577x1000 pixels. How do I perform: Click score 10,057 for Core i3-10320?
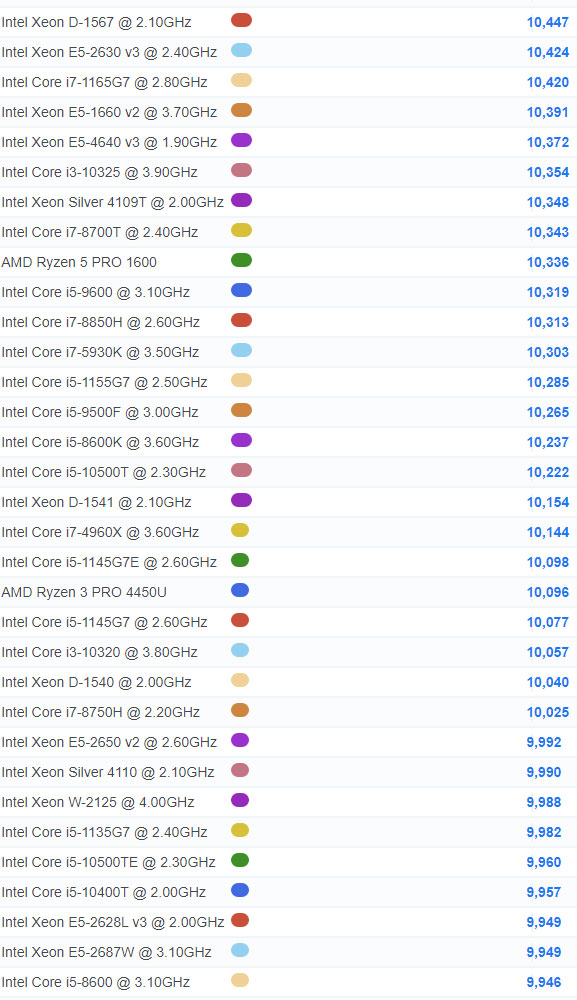[x=548, y=652]
